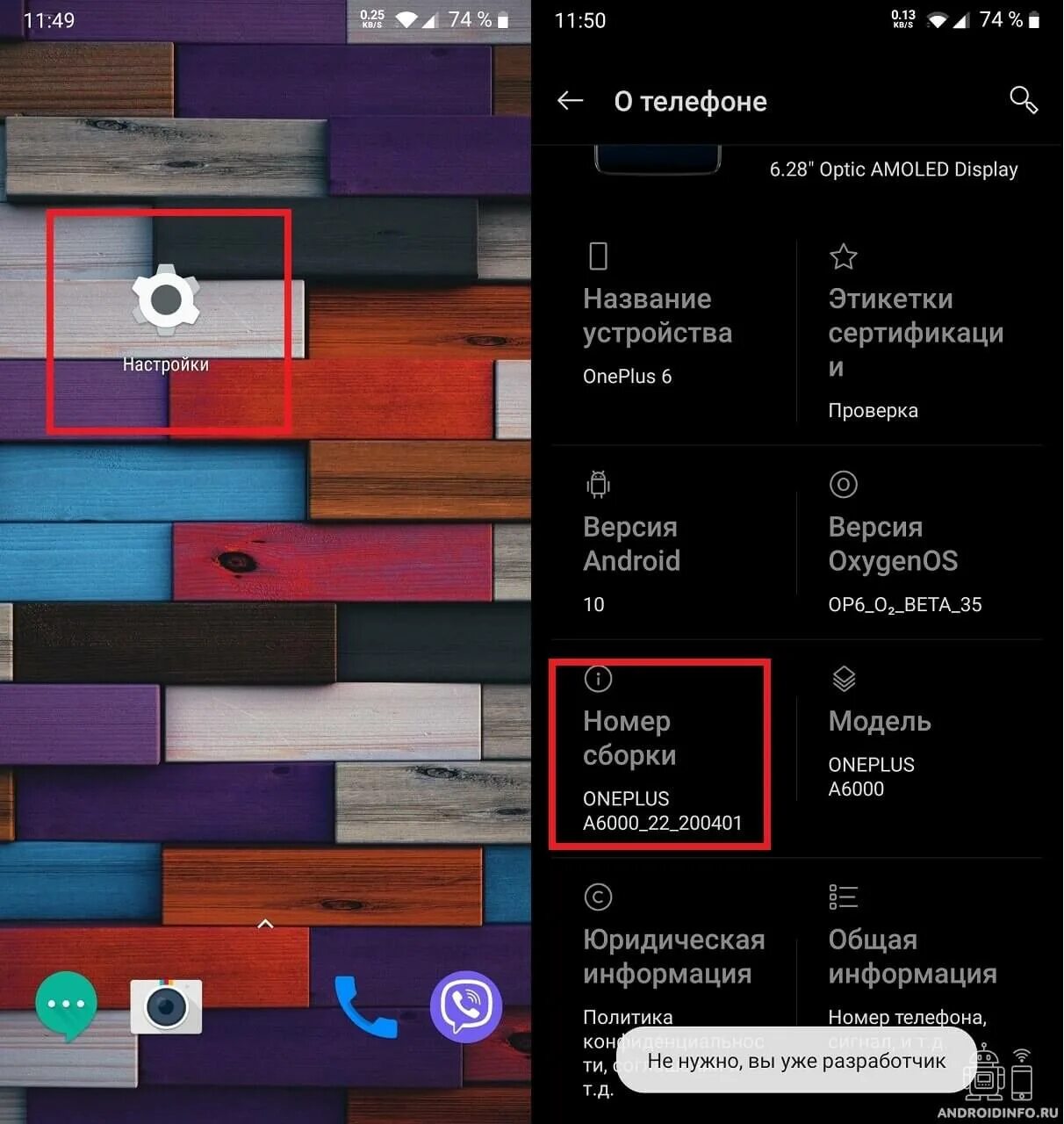Viewport: 1064px width, 1124px height.
Task: Tap the 11:50 clock on settings screen
Action: point(580,20)
